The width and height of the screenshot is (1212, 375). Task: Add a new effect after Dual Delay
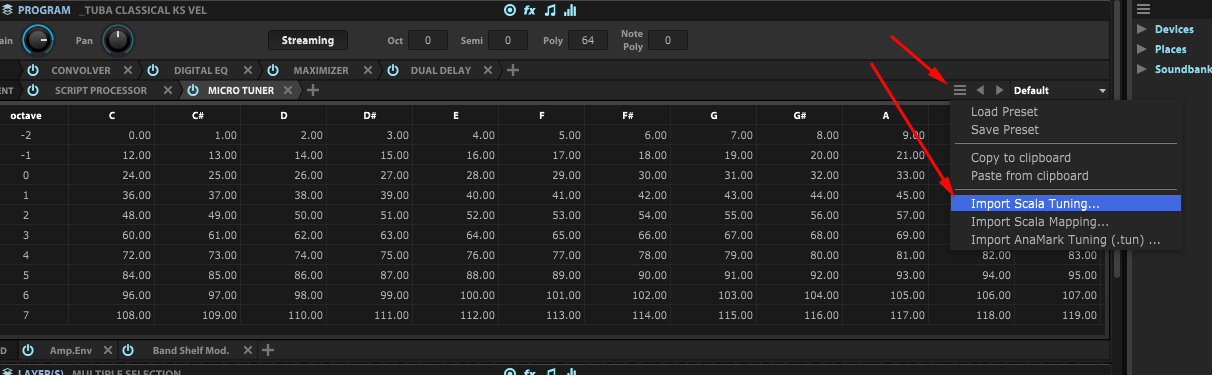tap(513, 71)
